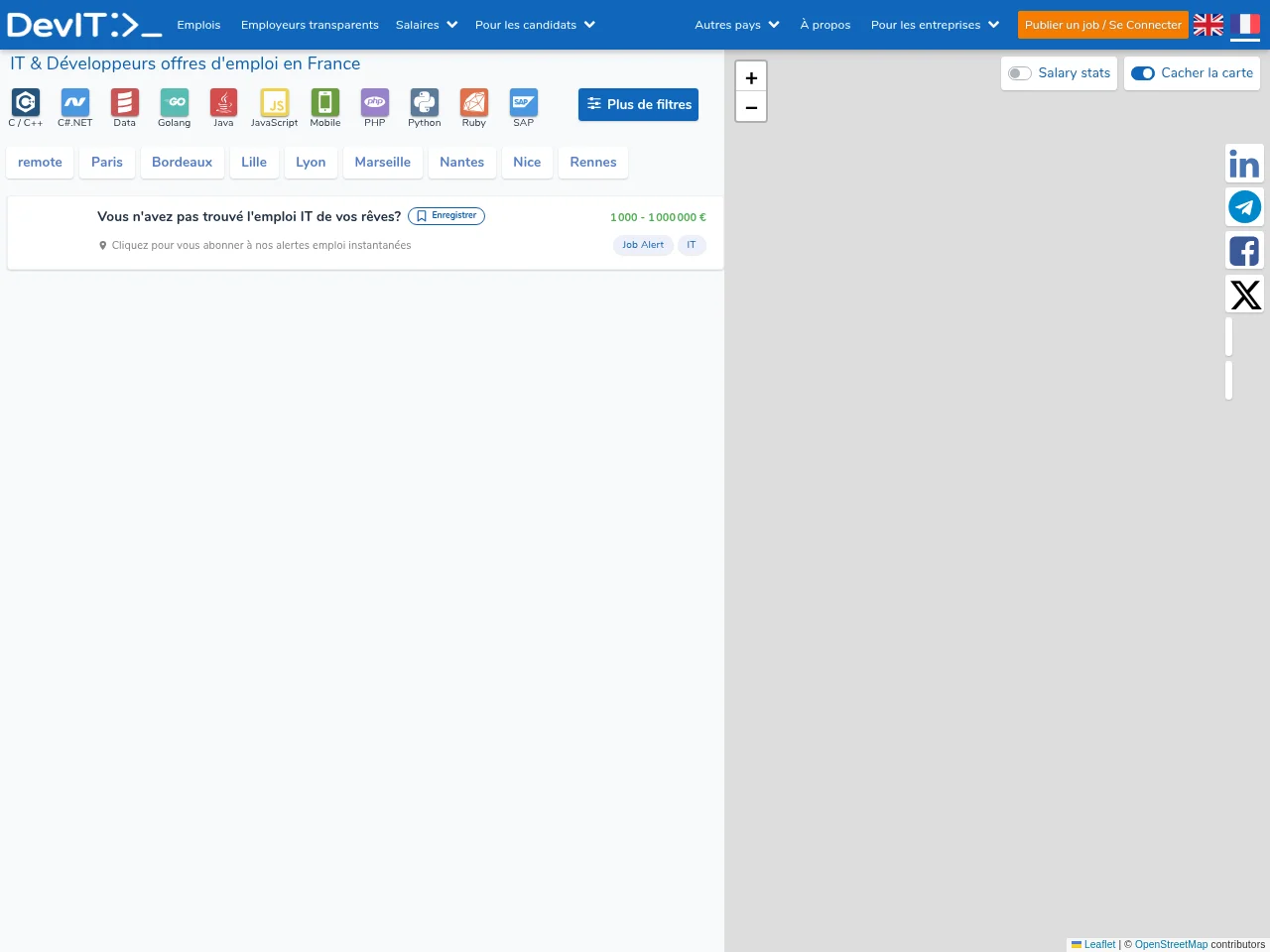The width and height of the screenshot is (1270, 952).
Task: Click Plus de filtres button
Action: (638, 104)
